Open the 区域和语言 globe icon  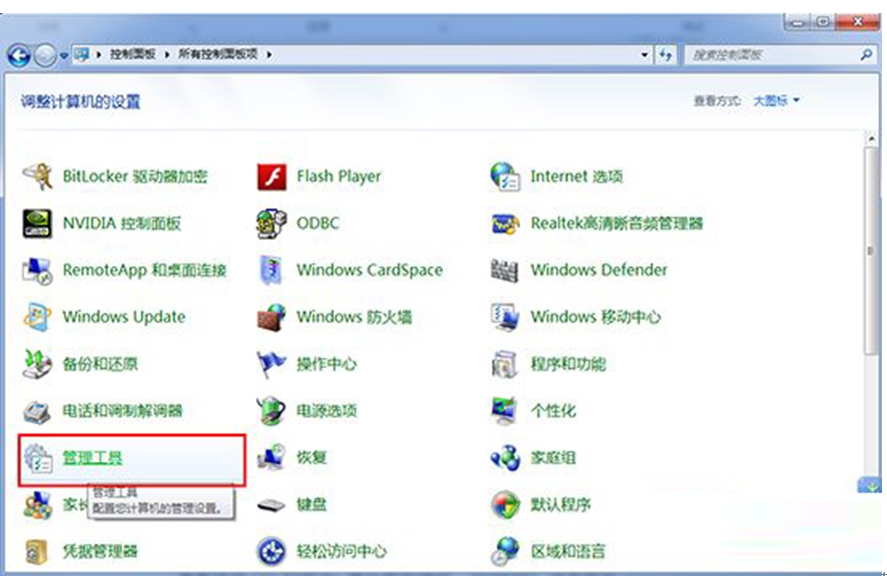pyautogui.click(x=505, y=552)
